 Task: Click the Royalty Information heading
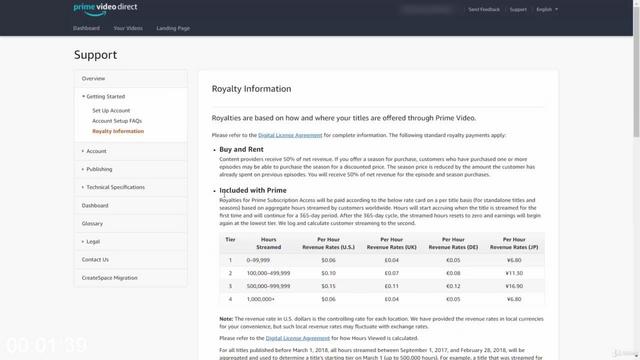[251, 89]
